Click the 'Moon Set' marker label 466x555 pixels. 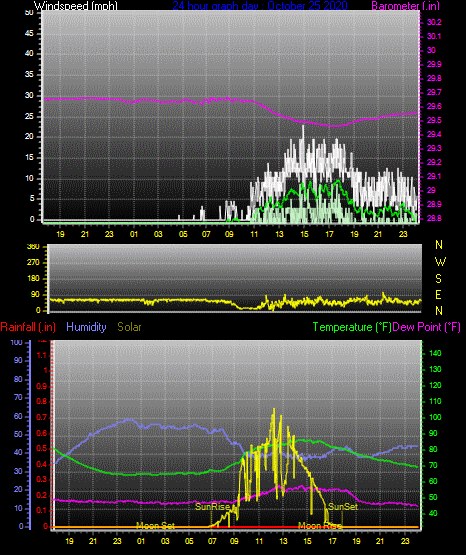[156, 526]
